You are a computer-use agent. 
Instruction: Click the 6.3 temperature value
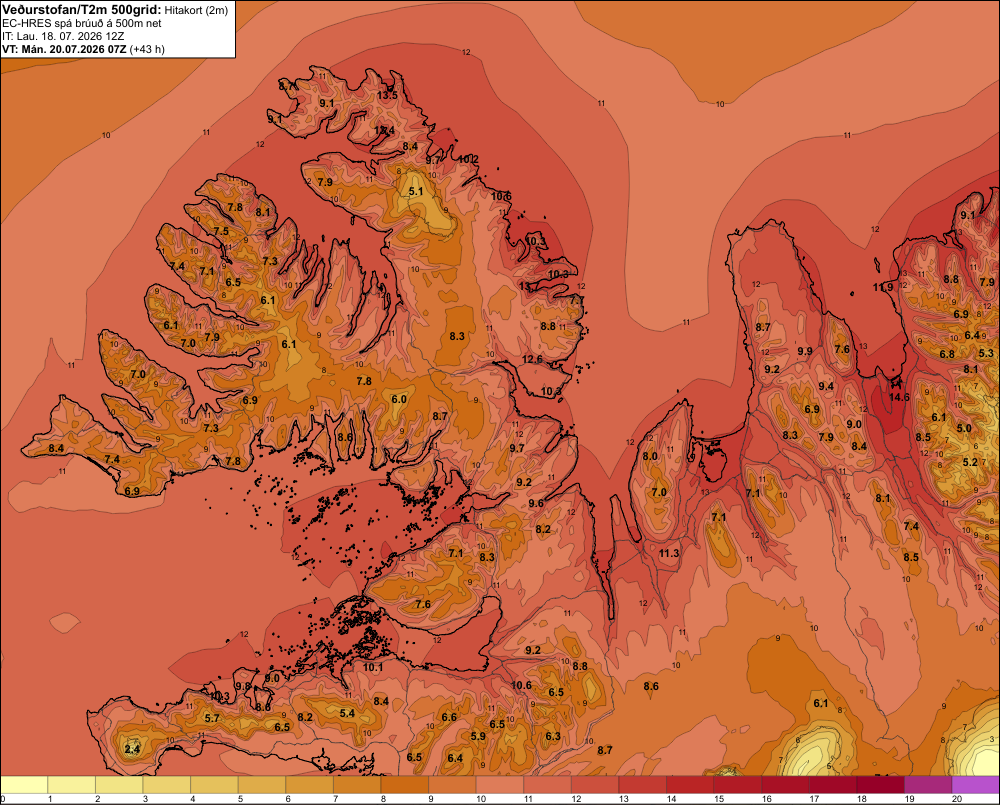coord(553,736)
